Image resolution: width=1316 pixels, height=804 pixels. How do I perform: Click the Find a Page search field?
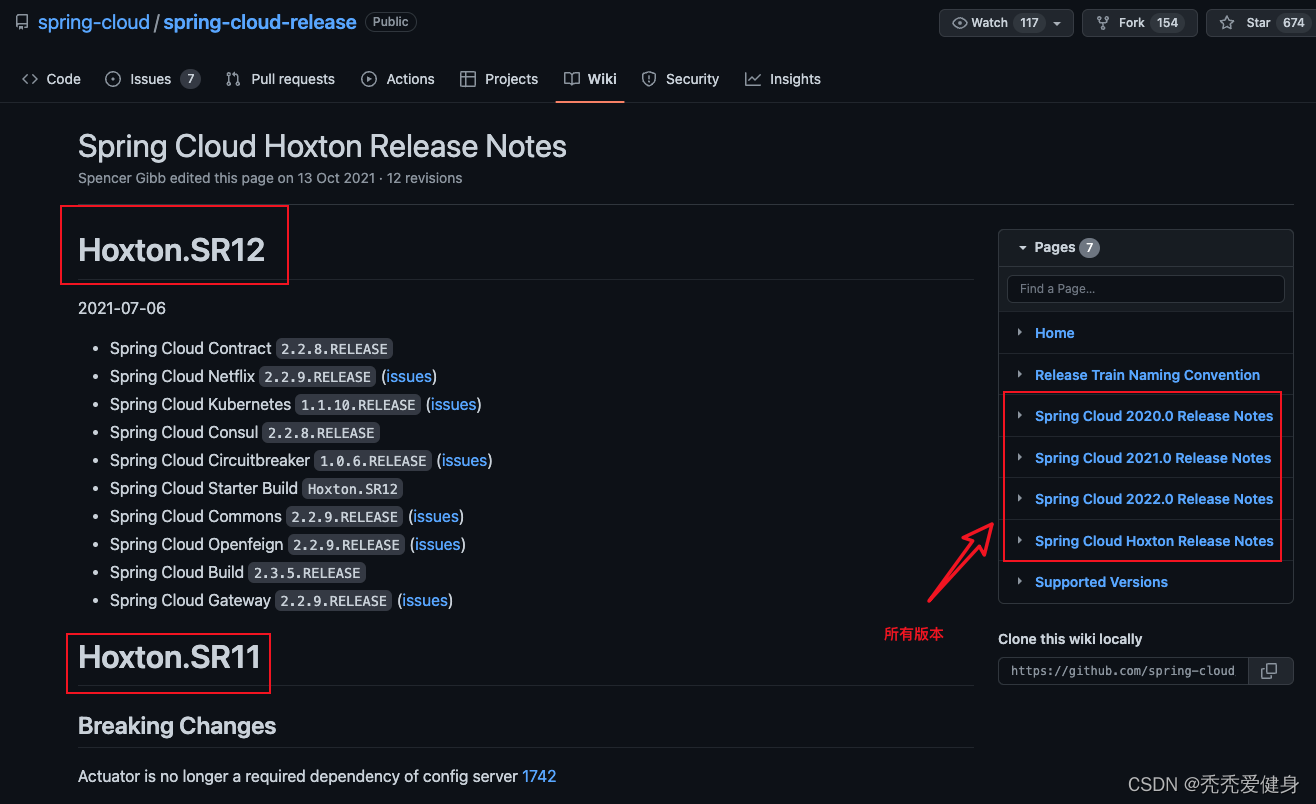1146,289
